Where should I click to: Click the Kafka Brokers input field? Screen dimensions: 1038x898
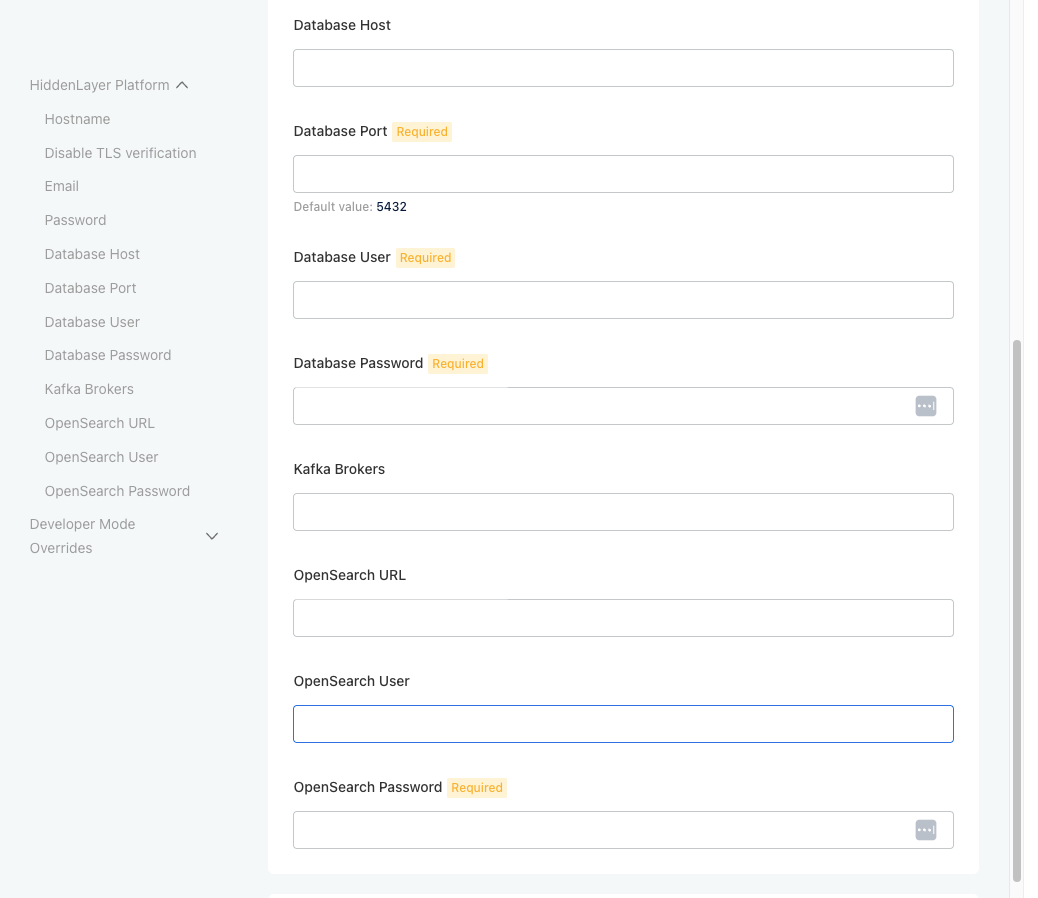click(x=622, y=512)
